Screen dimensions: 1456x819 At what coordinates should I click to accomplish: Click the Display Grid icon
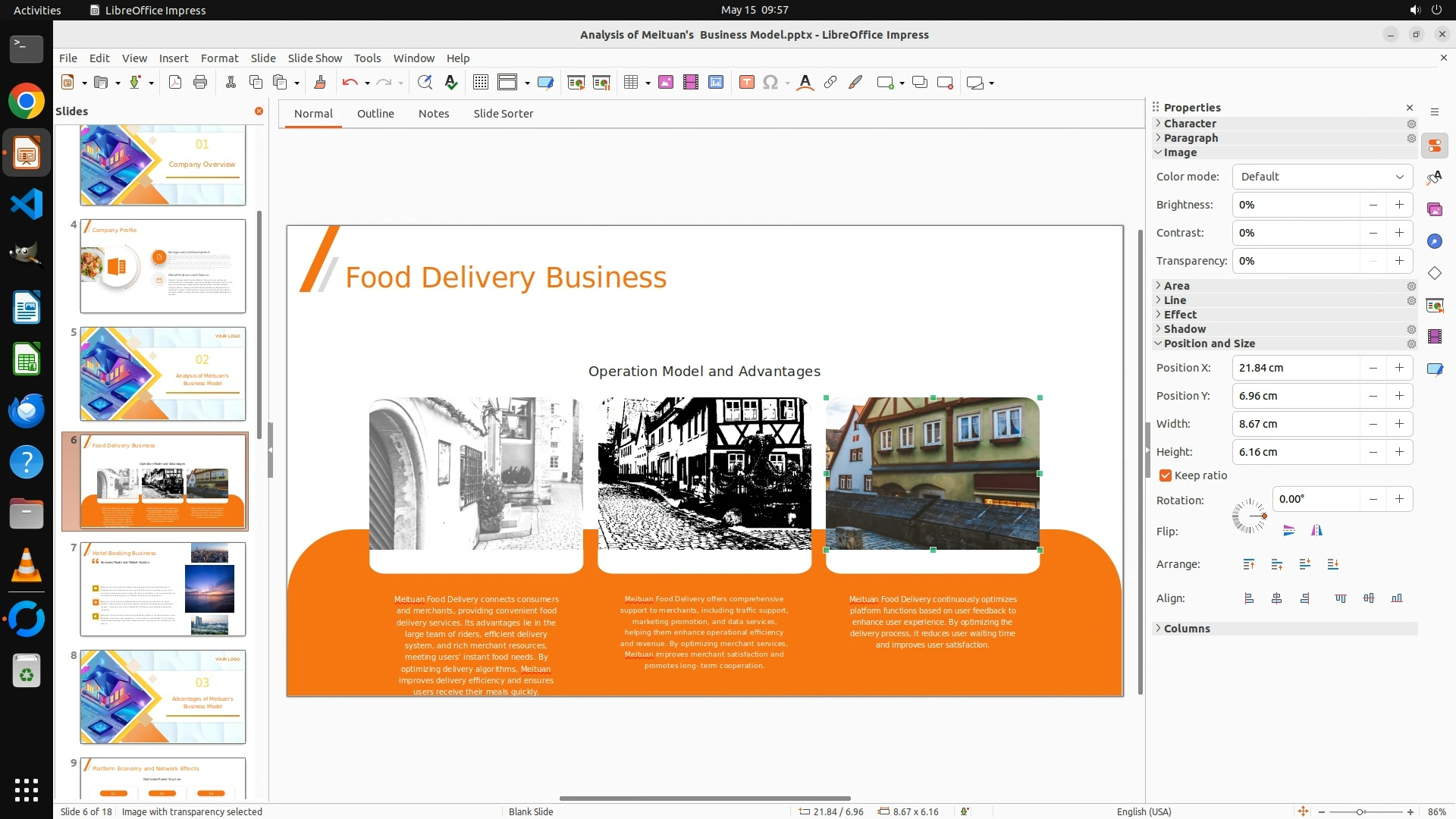pyautogui.click(x=480, y=83)
